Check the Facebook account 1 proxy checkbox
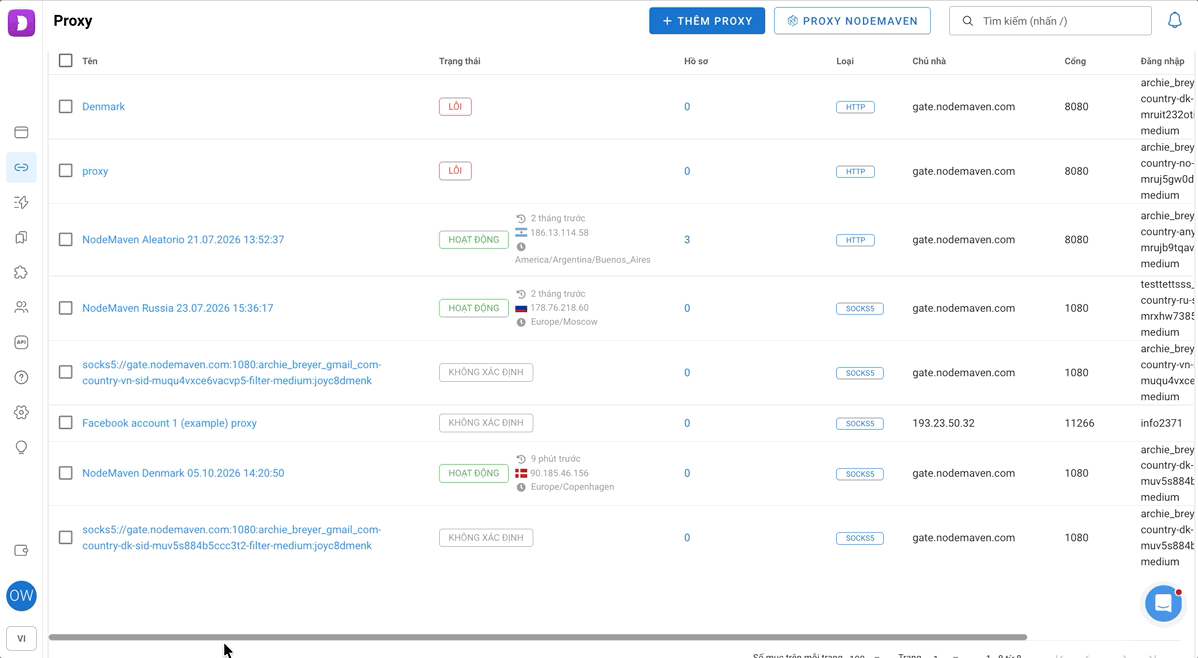This screenshot has height=658, width=1198. coord(66,423)
